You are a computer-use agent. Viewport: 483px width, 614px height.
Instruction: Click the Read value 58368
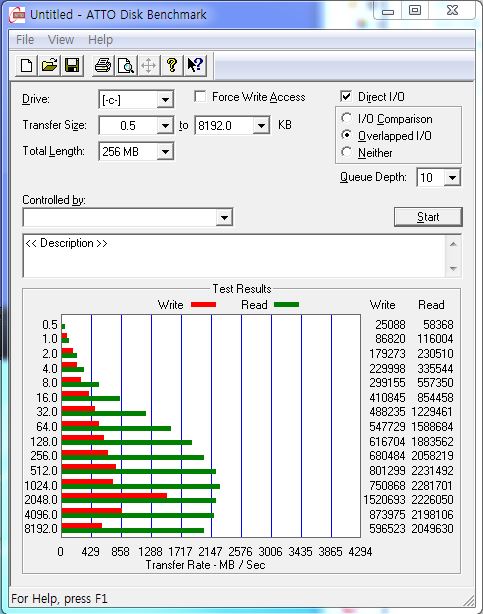point(438,325)
